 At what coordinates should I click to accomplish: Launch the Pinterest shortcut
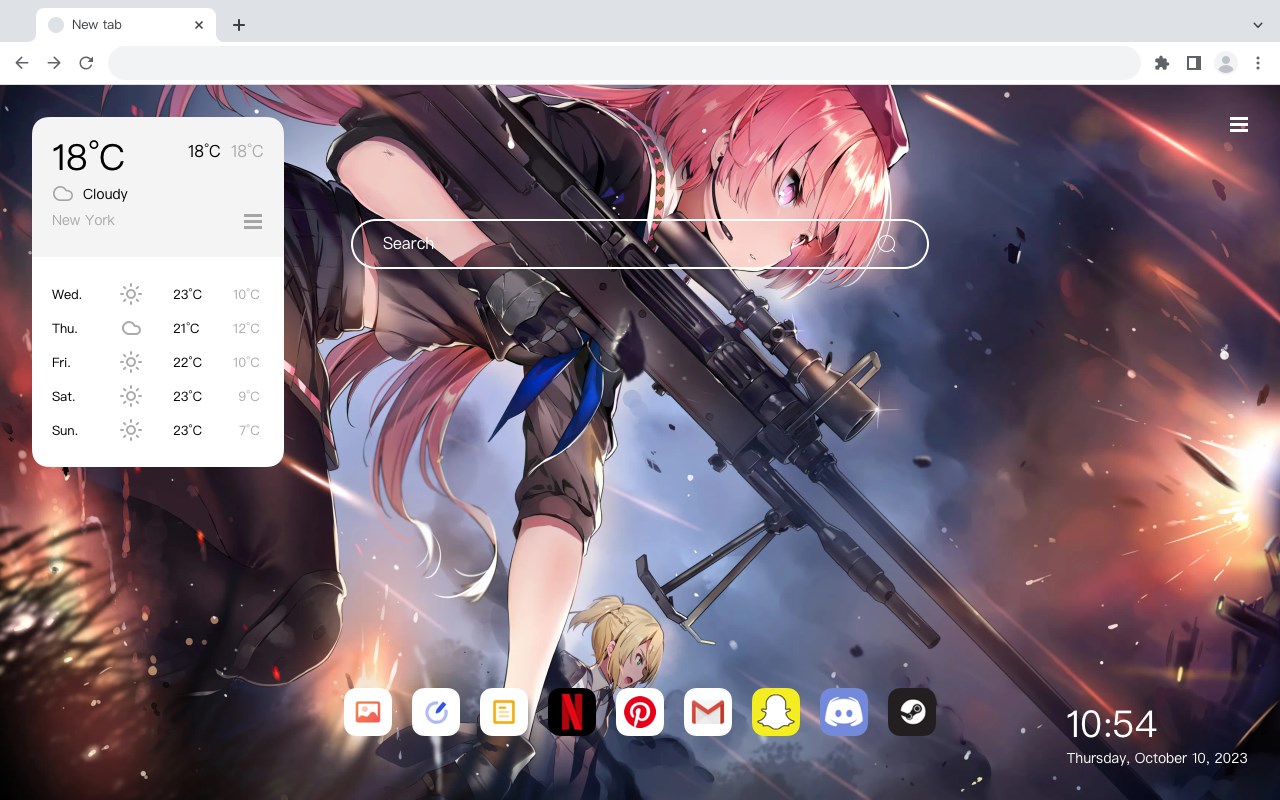(640, 712)
